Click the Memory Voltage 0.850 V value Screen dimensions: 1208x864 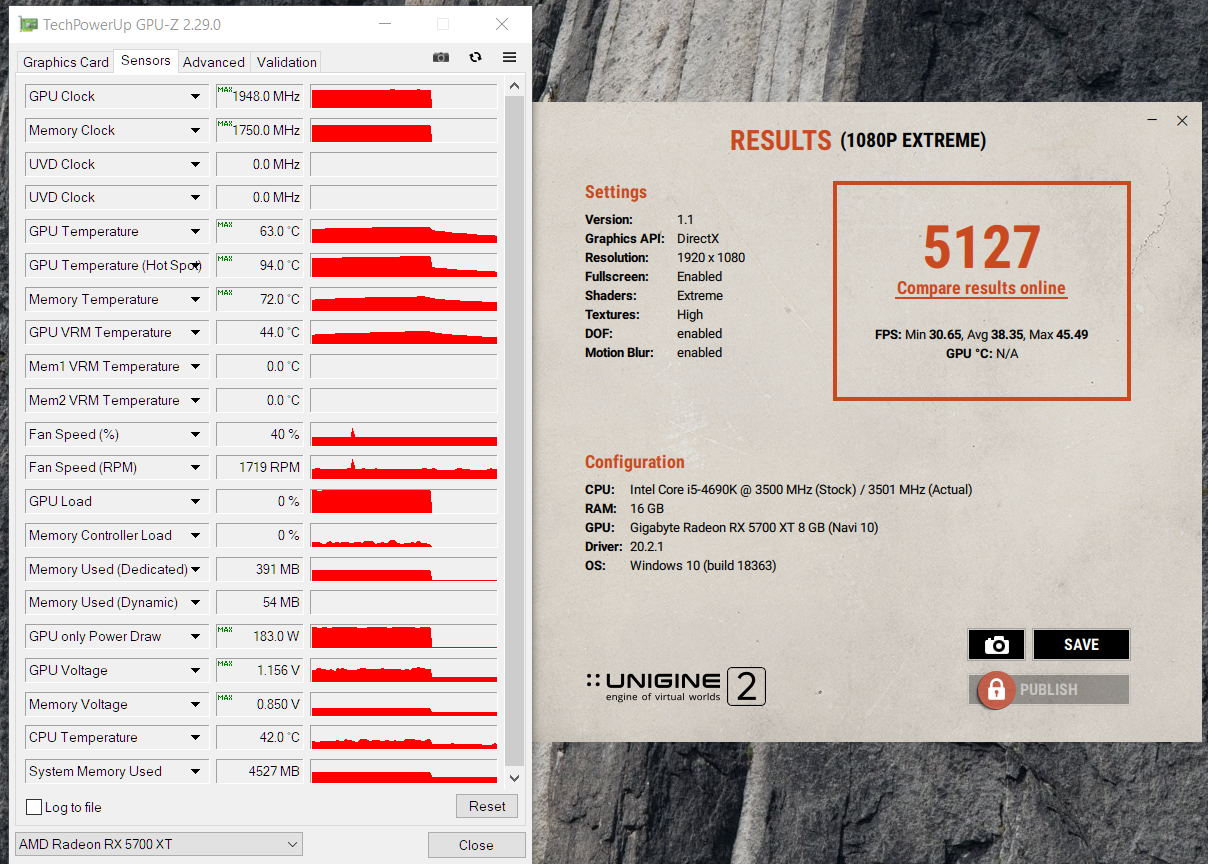[x=260, y=705]
